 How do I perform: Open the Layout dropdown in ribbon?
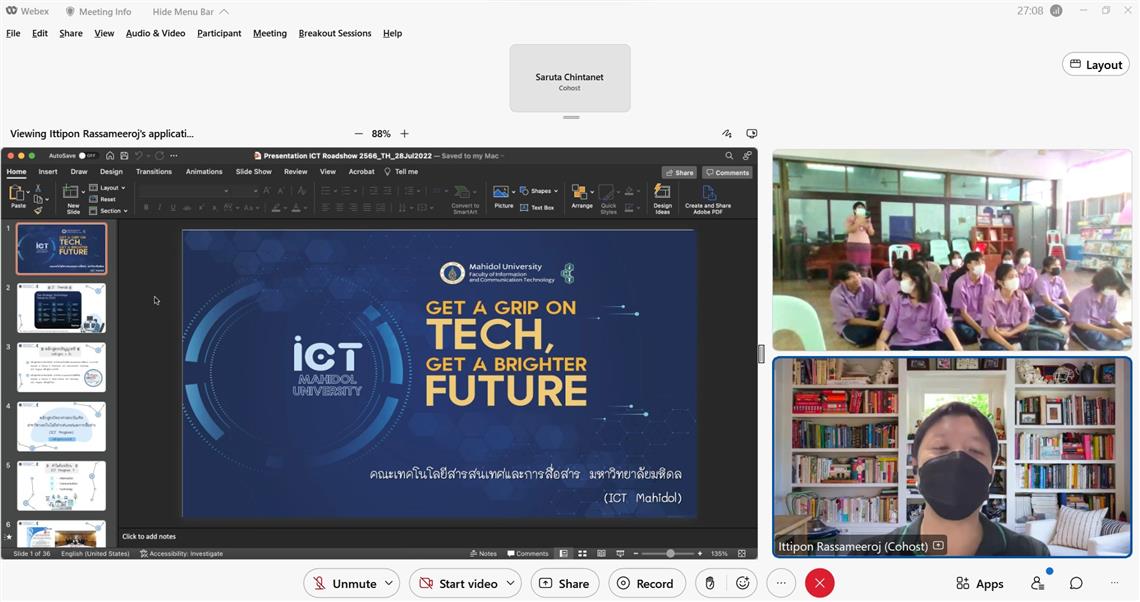click(x=107, y=188)
